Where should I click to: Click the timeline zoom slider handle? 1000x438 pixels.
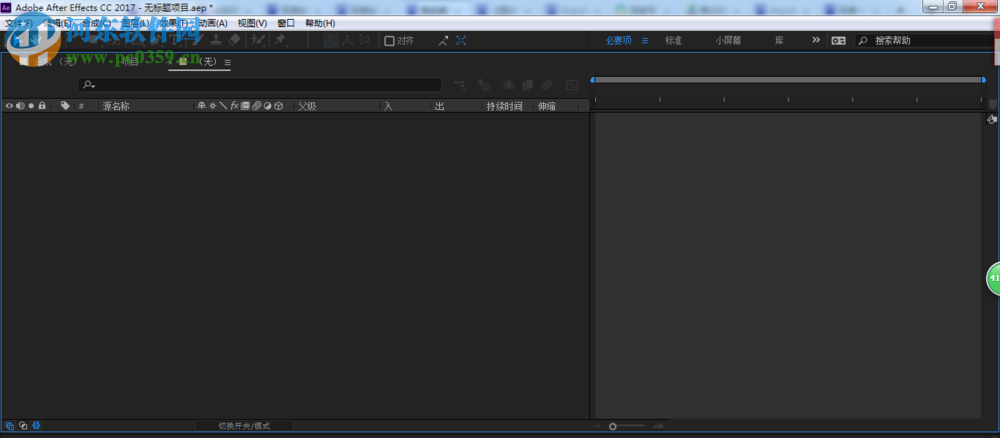pyautogui.click(x=612, y=426)
